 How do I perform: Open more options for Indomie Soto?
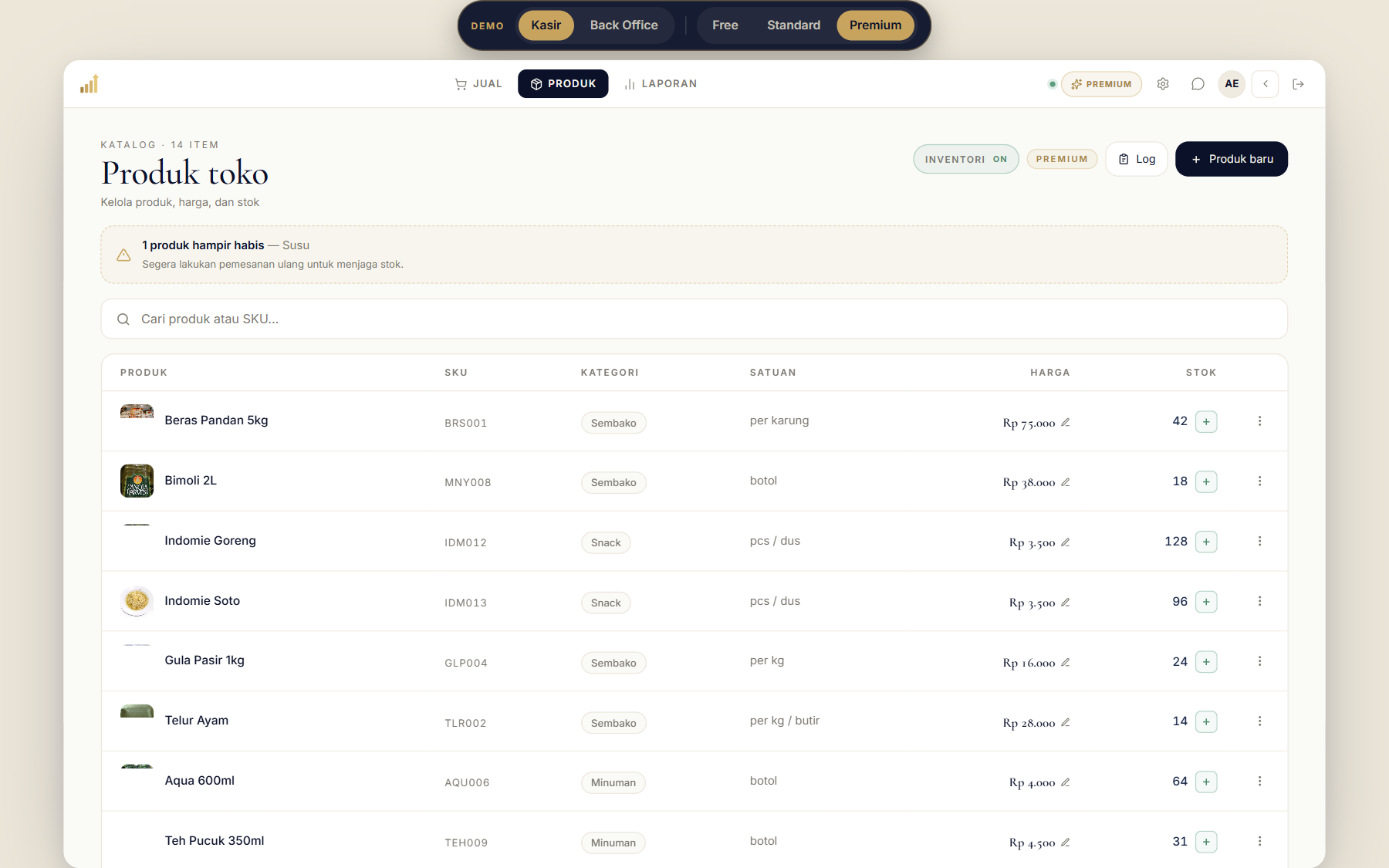coord(1259,602)
